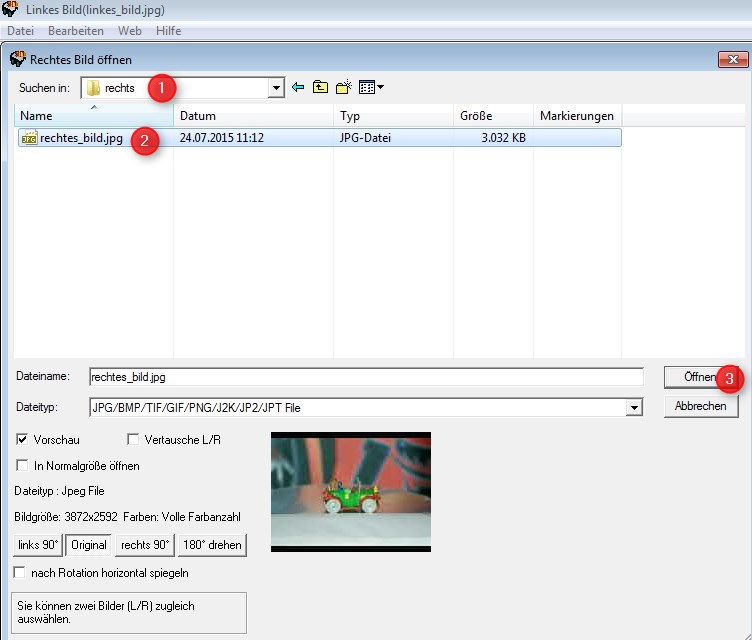This screenshot has height=640, width=752.
Task: Open the Dateityp file type dropdown
Action: [633, 408]
